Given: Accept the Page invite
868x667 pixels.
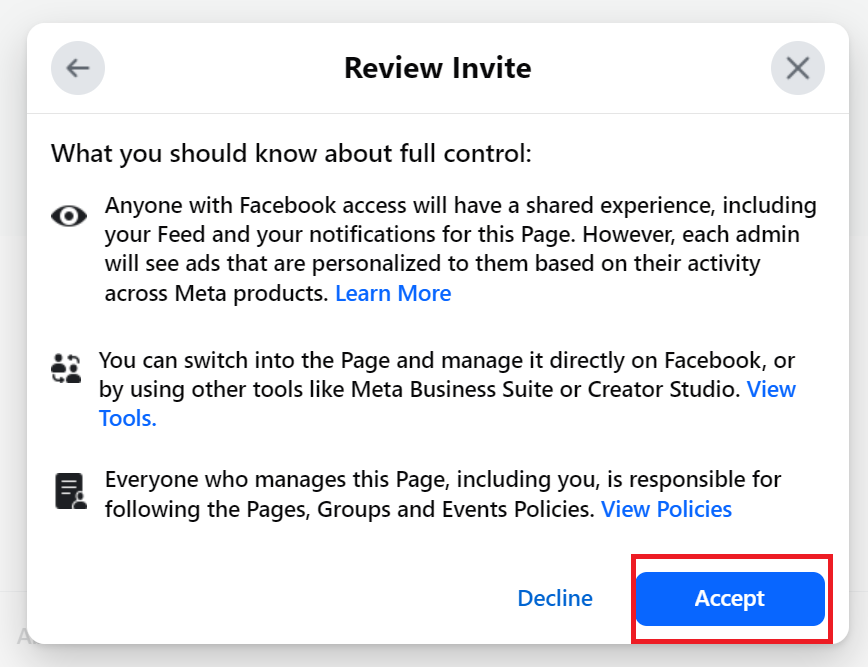Looking at the screenshot, I should tap(730, 598).
